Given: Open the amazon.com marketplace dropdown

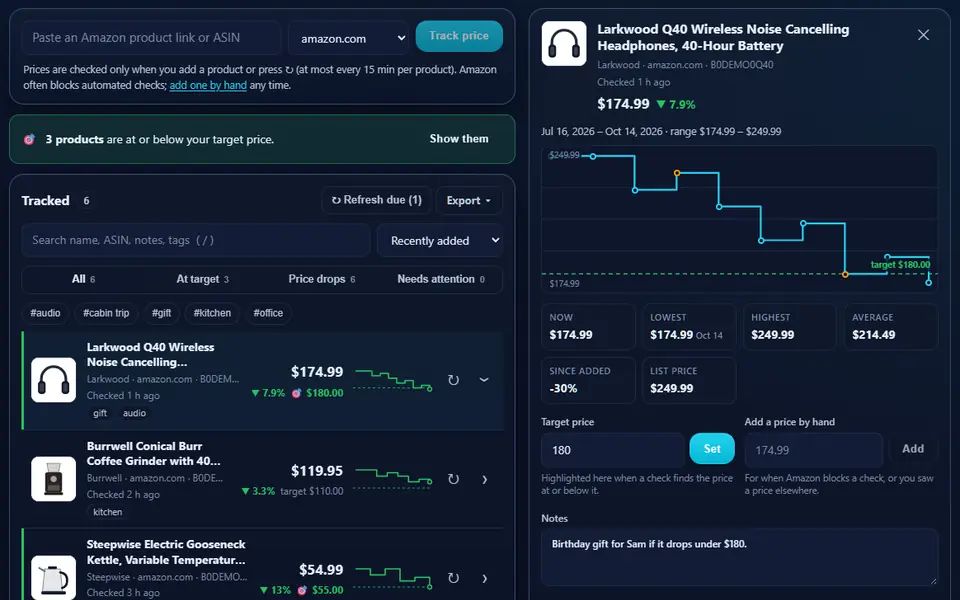Looking at the screenshot, I should pyautogui.click(x=349, y=38).
